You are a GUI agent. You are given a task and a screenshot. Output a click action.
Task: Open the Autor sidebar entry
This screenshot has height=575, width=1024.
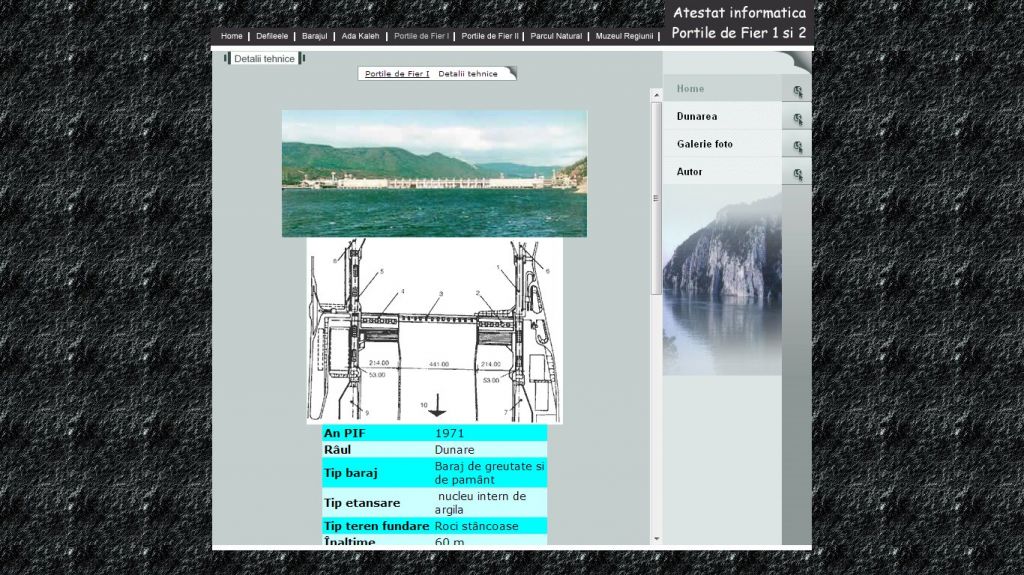pyautogui.click(x=690, y=172)
